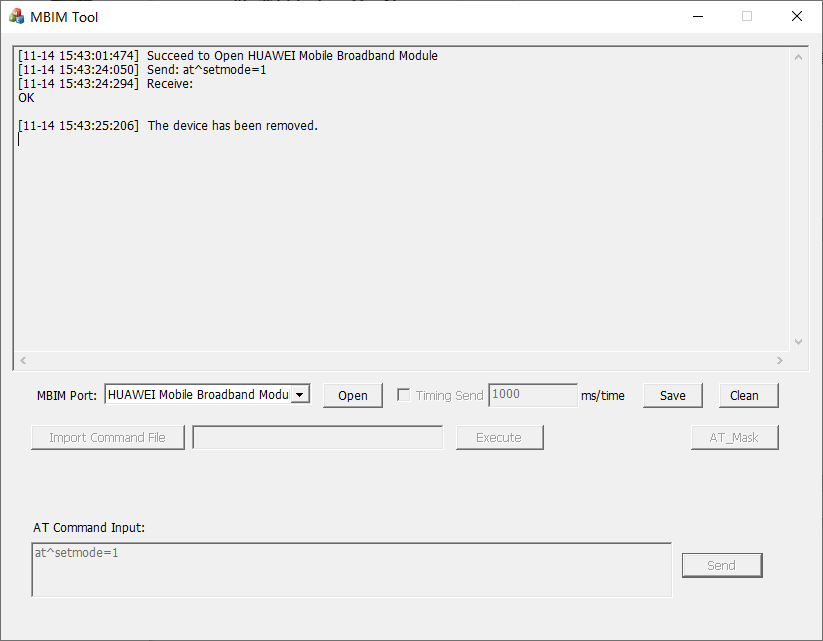Save the log output
Screen dimensions: 823x641
pyautogui.click(x=672, y=395)
